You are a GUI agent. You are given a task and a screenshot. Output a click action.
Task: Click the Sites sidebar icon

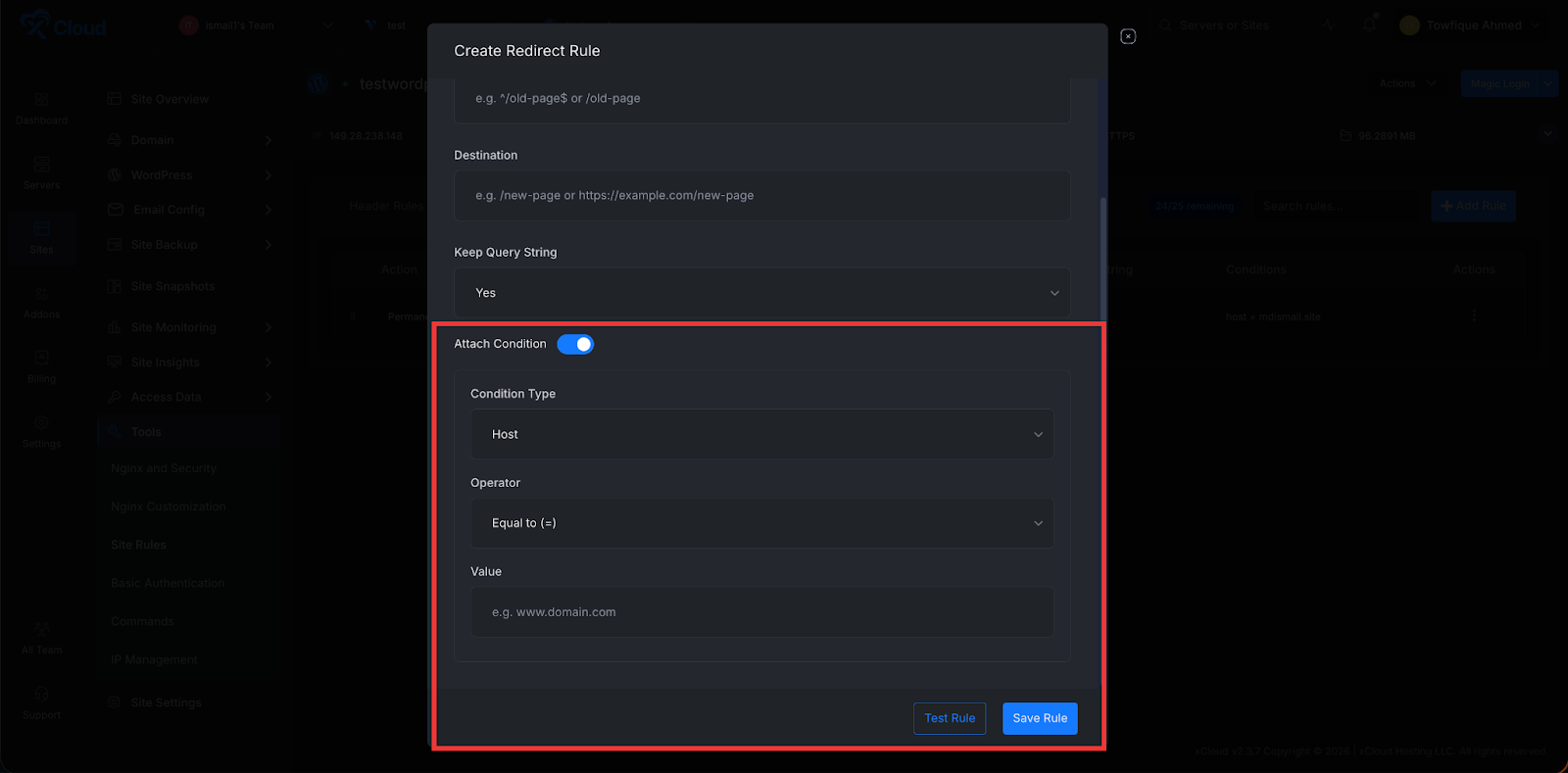tap(41, 233)
